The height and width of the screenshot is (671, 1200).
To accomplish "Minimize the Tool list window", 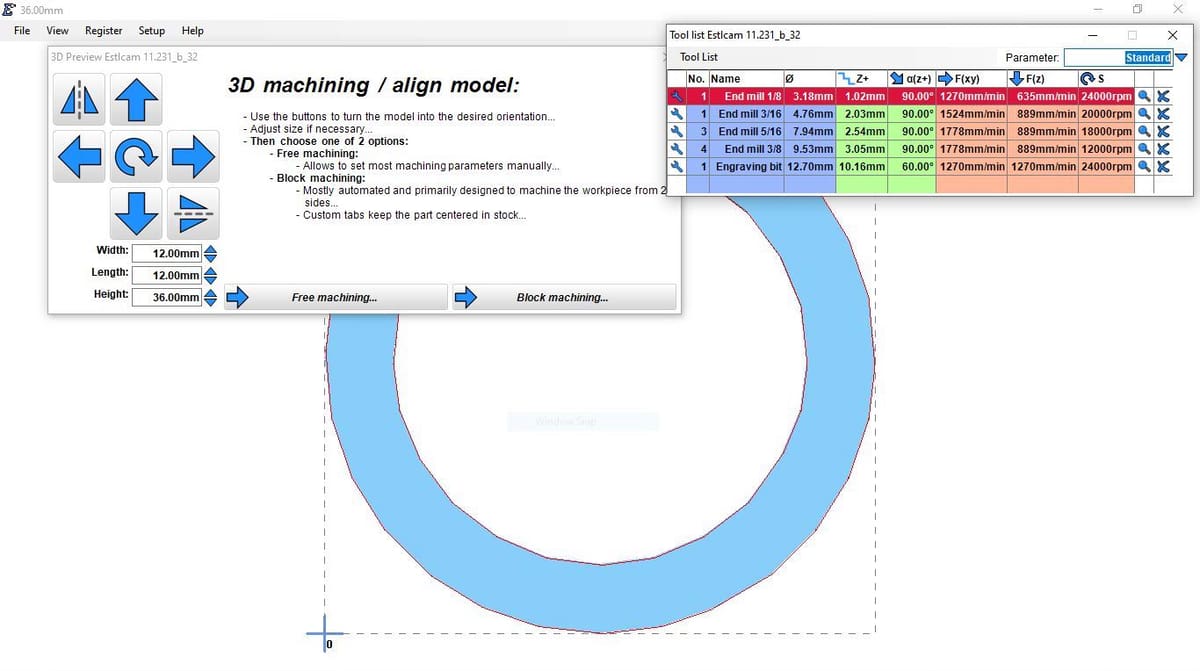I will tap(1093, 35).
